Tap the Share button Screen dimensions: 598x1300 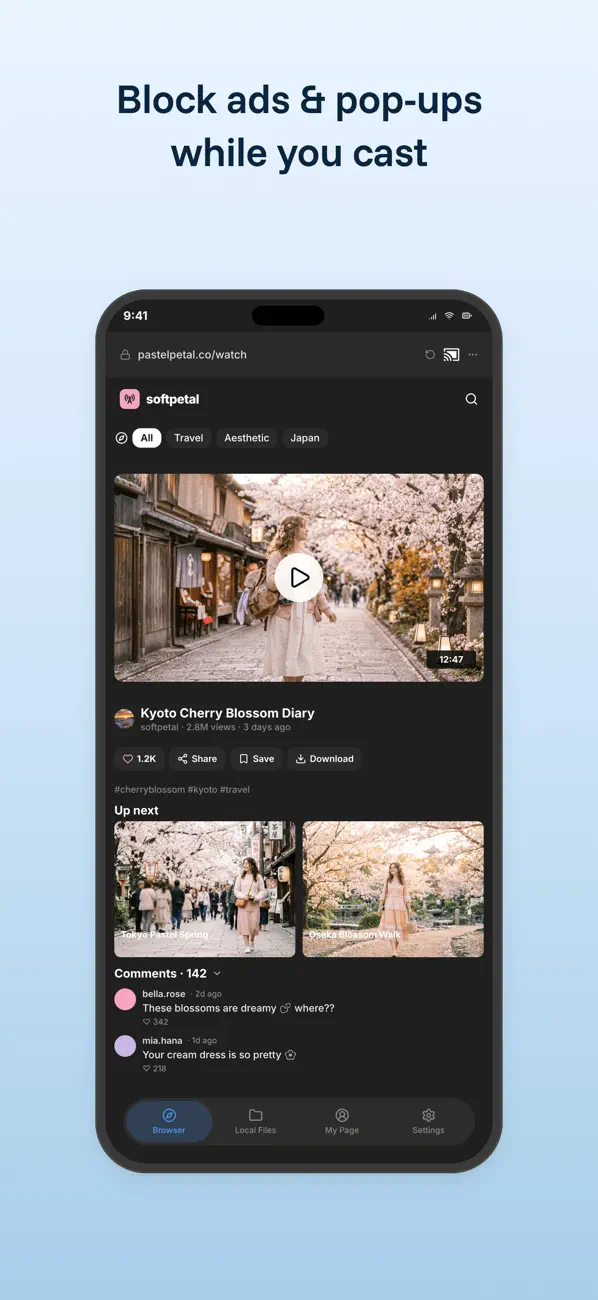coord(197,759)
